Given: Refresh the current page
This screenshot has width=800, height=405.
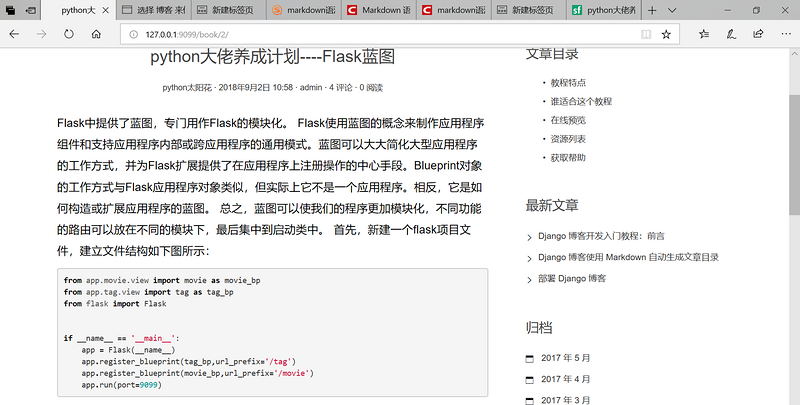Looking at the screenshot, I should click(x=68, y=34).
